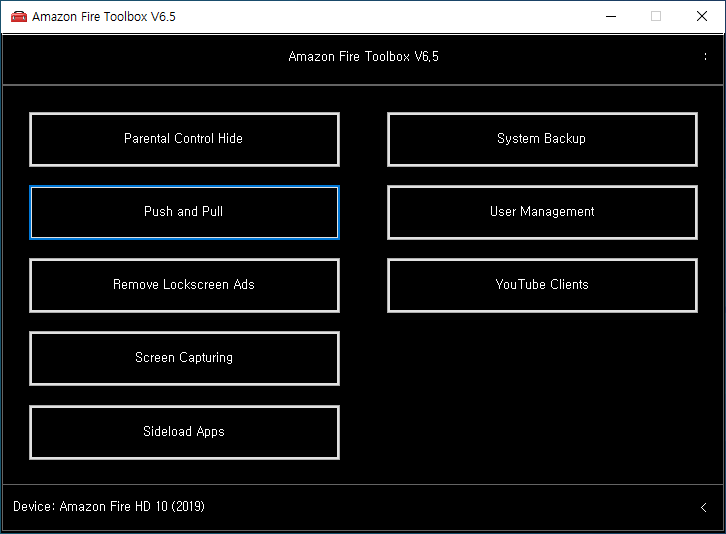Close the Amazon Fire Toolbox window
The image size is (726, 534).
pyautogui.click(x=702, y=16)
